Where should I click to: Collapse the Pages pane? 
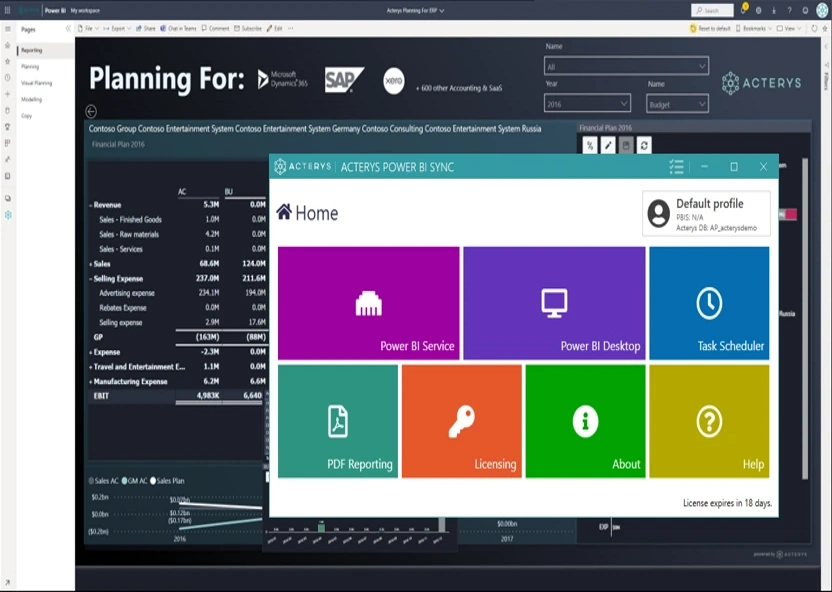[68, 29]
